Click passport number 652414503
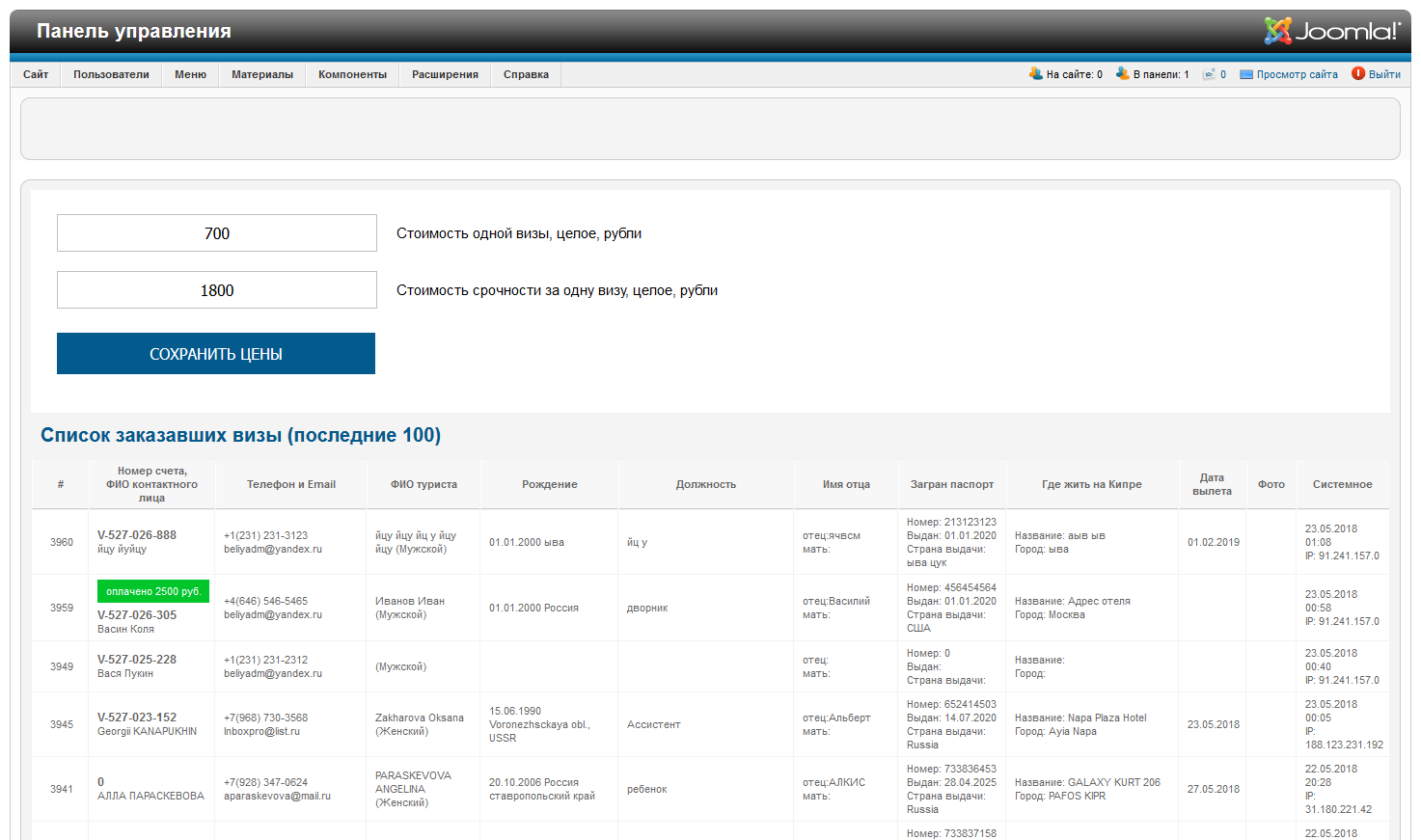This screenshot has height=840, width=1421. pos(970,704)
